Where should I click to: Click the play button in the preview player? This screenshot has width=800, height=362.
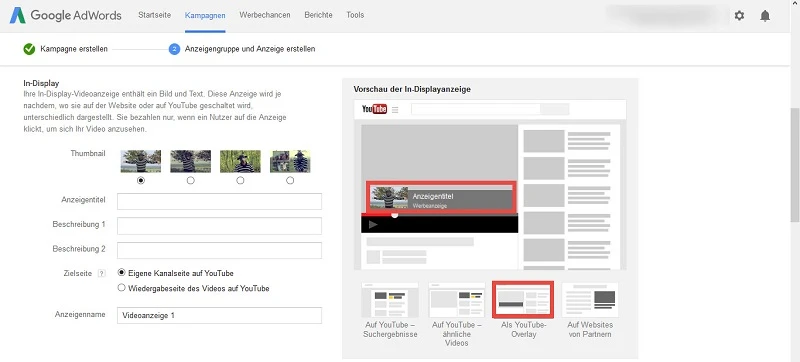[373, 224]
